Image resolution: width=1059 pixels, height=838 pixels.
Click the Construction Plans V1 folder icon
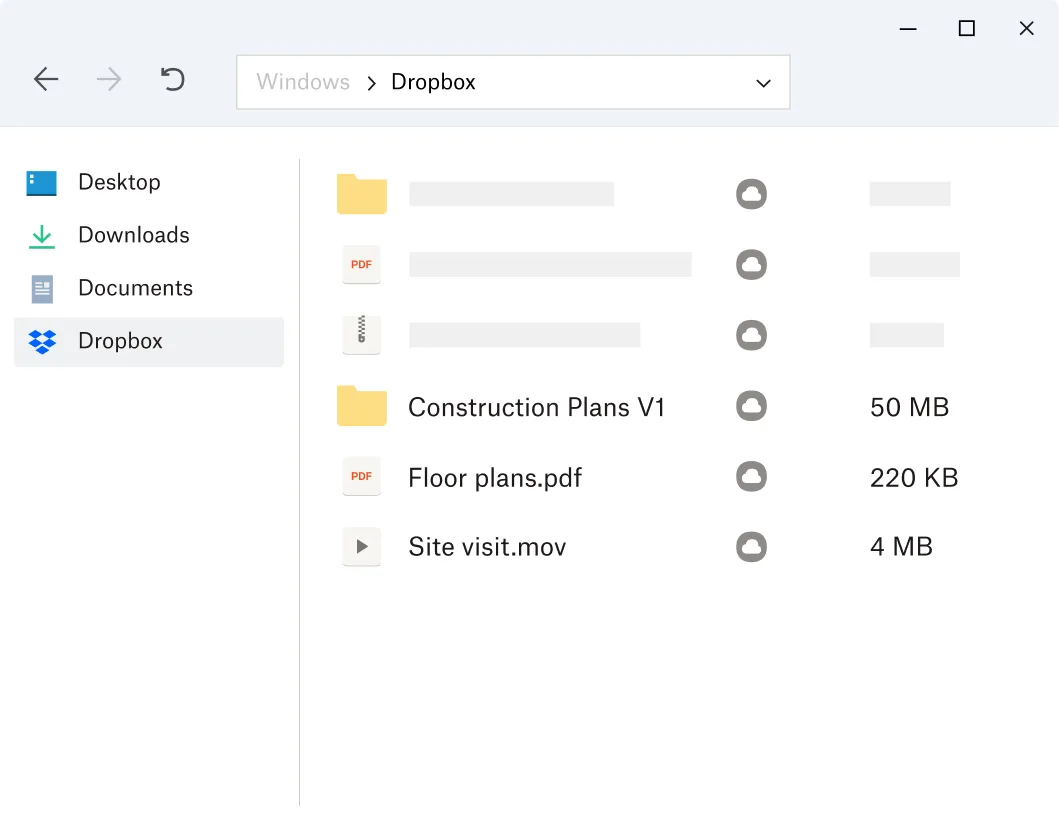click(361, 406)
